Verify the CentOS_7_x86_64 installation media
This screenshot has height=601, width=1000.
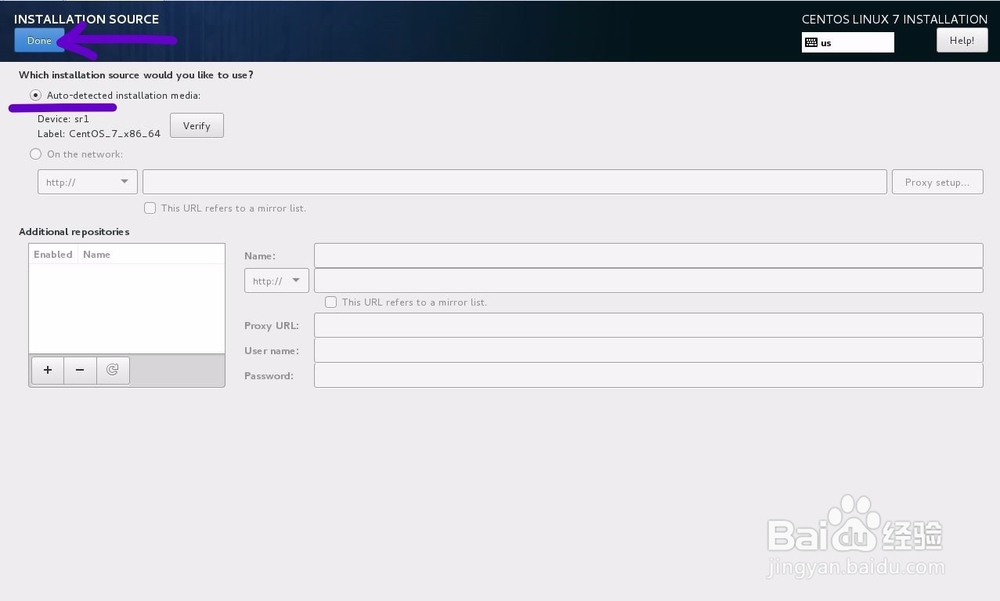[x=196, y=125]
